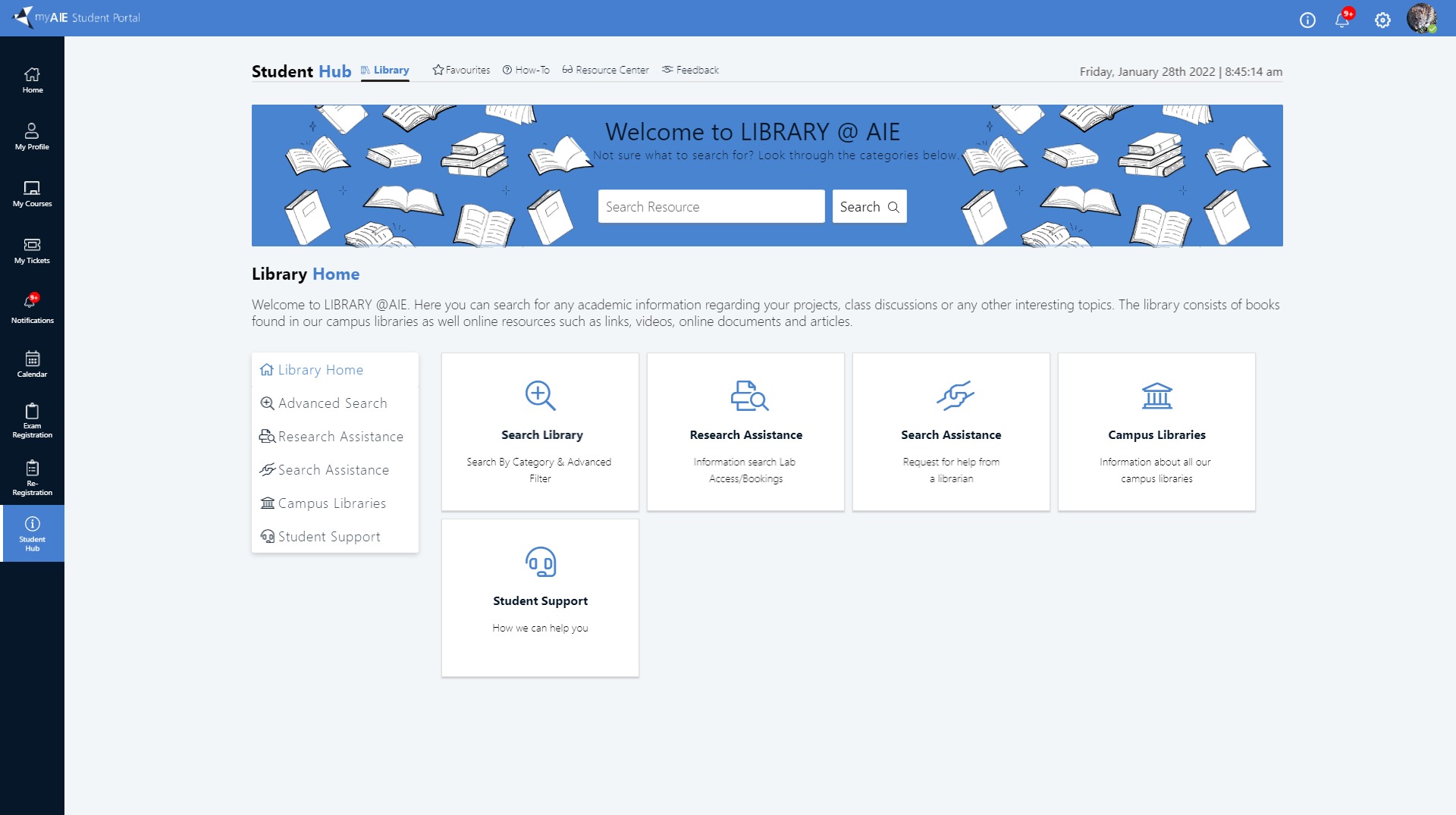Click the info icon in the top bar
1456x815 pixels.
1307,20
